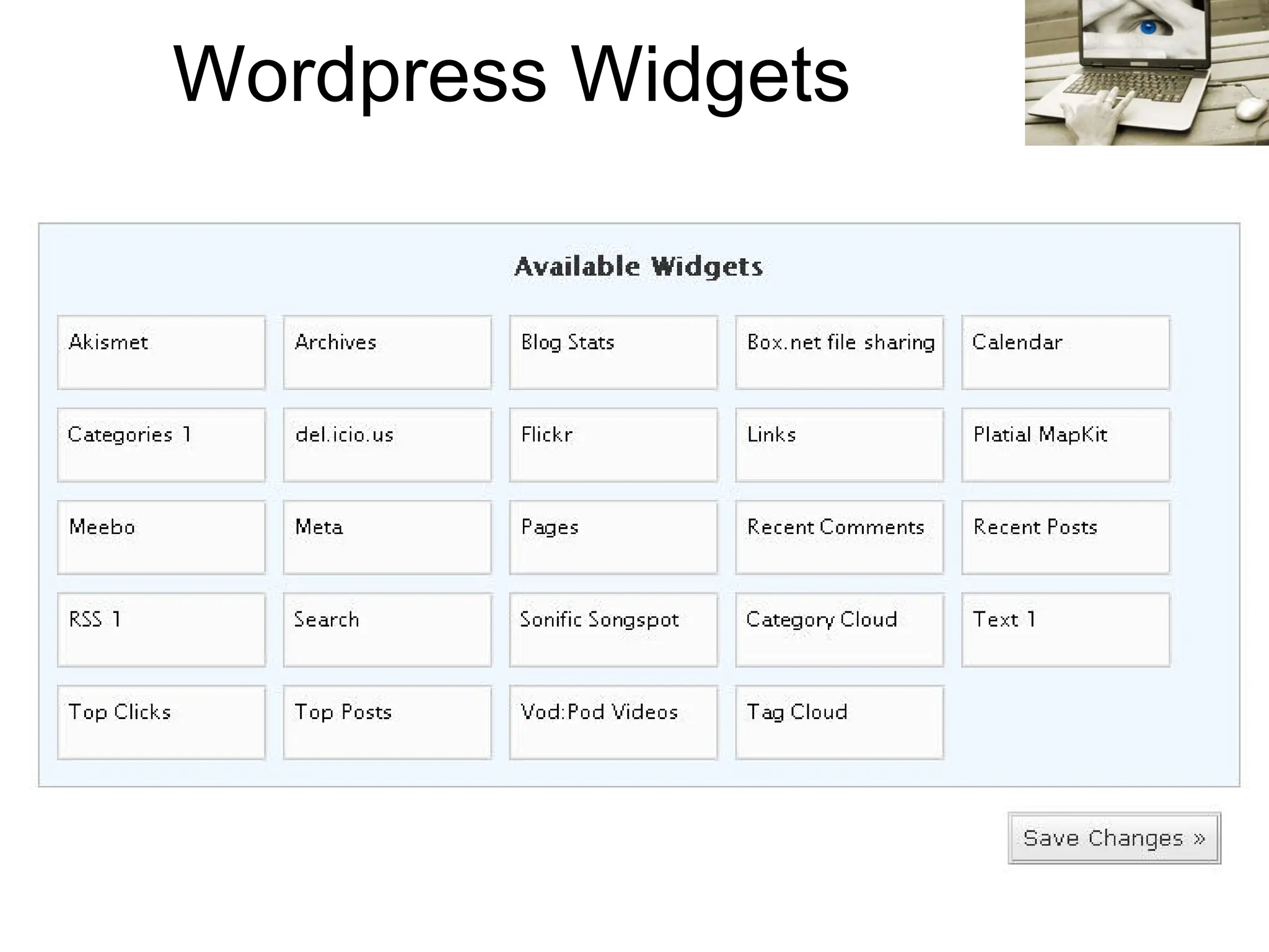This screenshot has width=1269, height=952.
Task: Click the laptop photo thumbnail
Action: coord(1147,72)
